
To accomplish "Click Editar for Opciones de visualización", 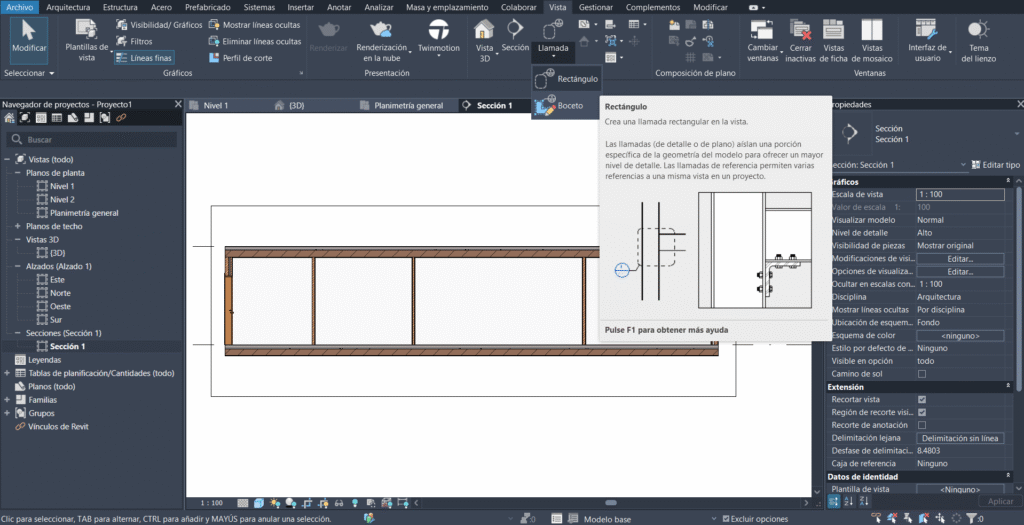I will [960, 271].
